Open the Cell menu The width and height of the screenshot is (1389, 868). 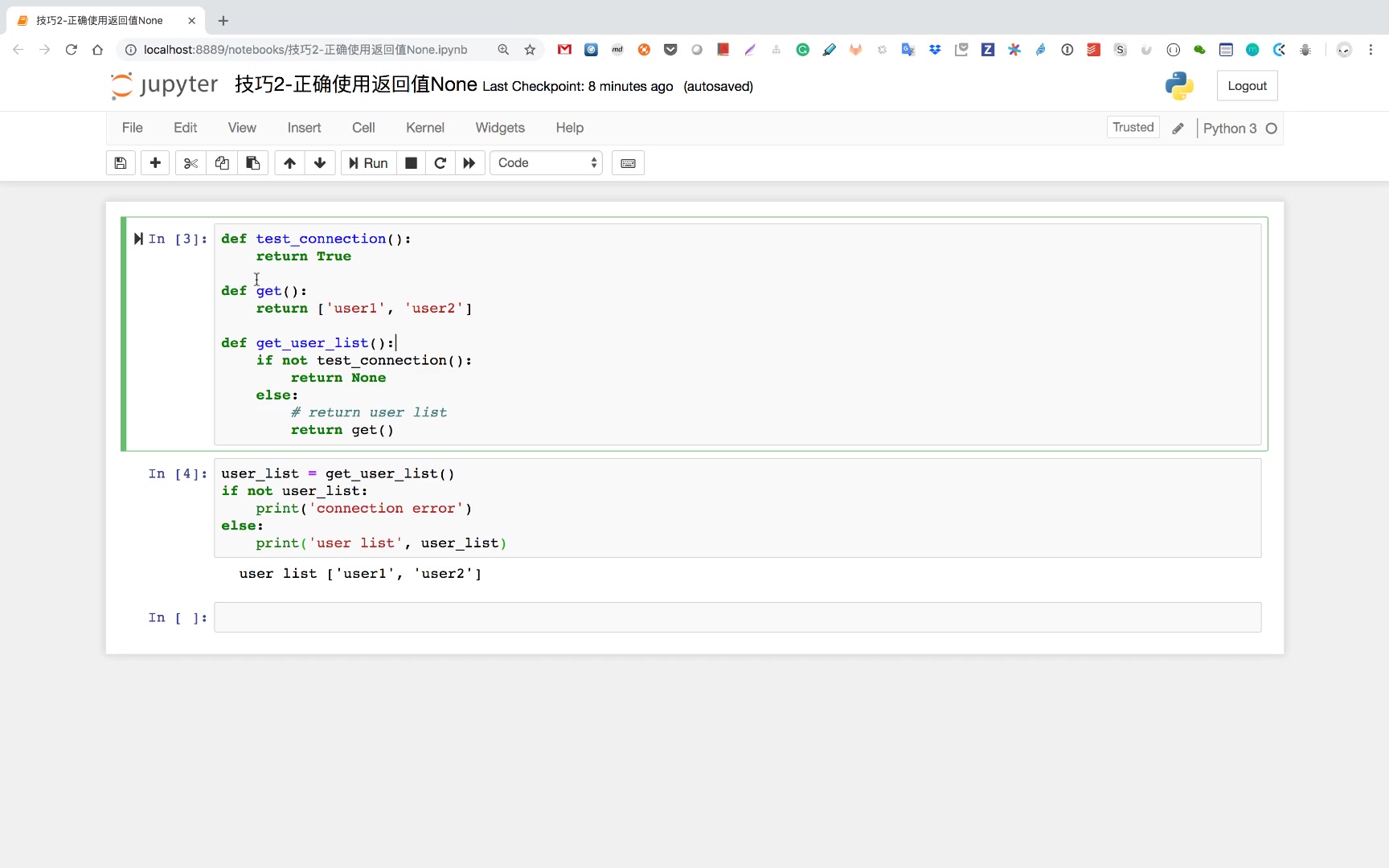tap(363, 128)
